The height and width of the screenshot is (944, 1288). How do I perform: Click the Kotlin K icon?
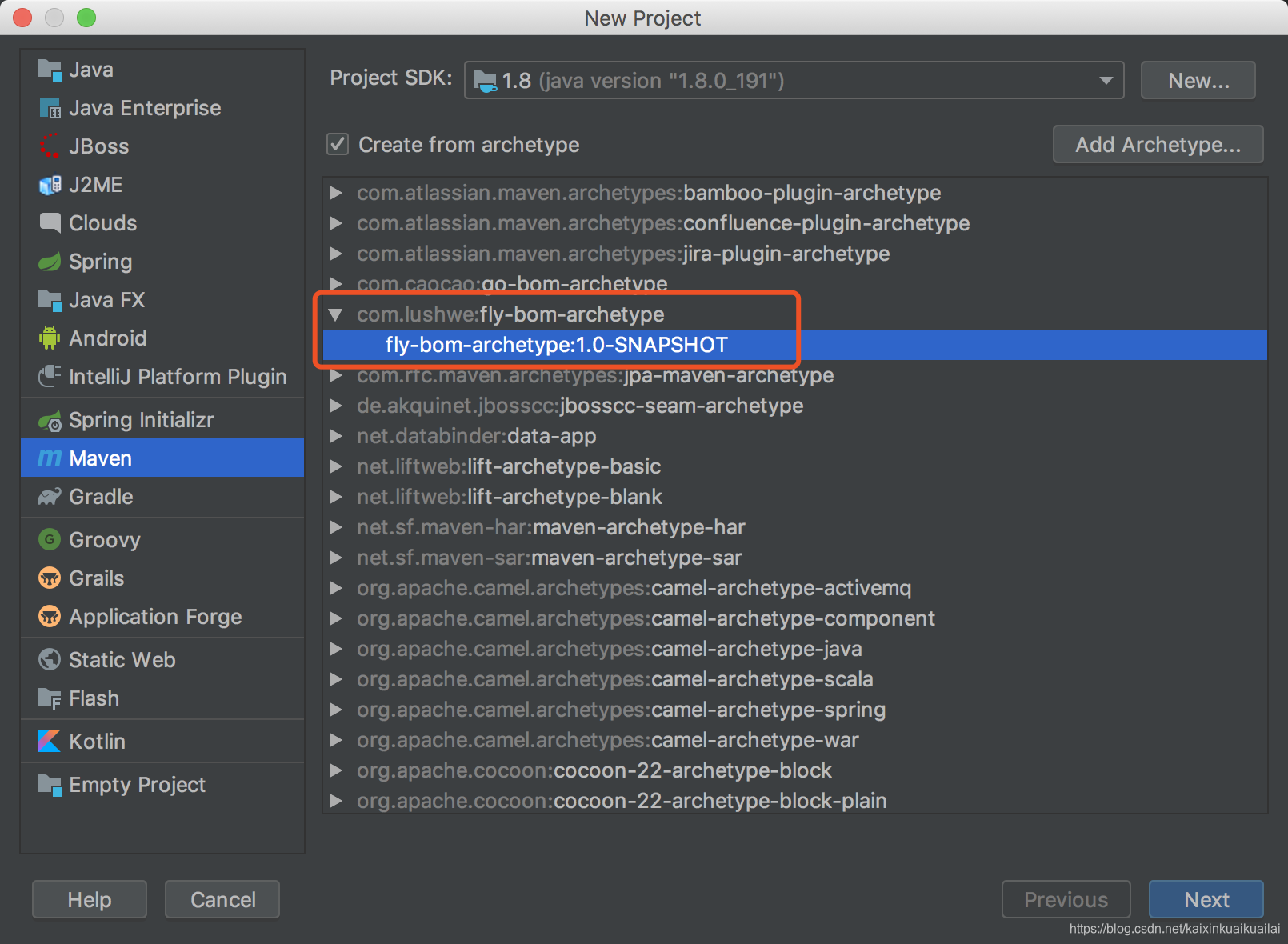click(50, 741)
